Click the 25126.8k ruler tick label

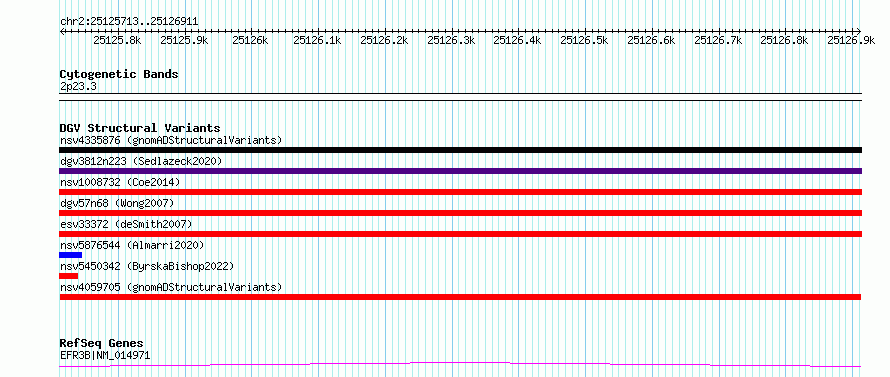click(784, 40)
